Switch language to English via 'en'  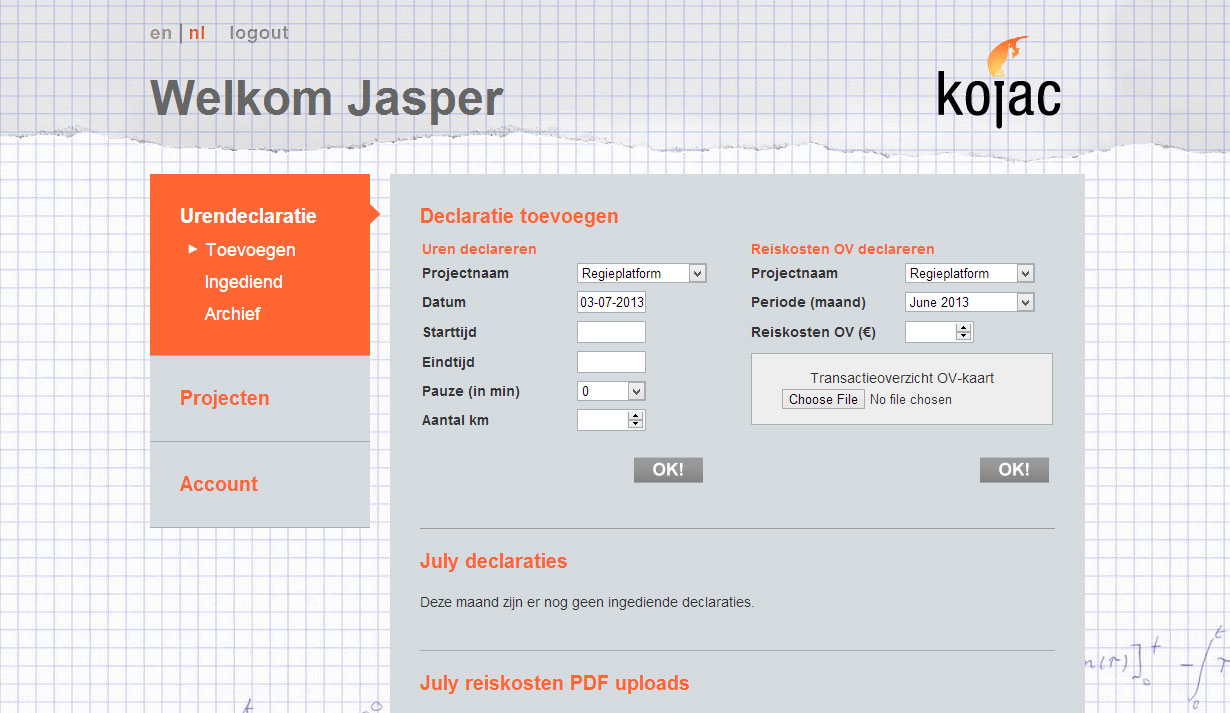point(160,33)
